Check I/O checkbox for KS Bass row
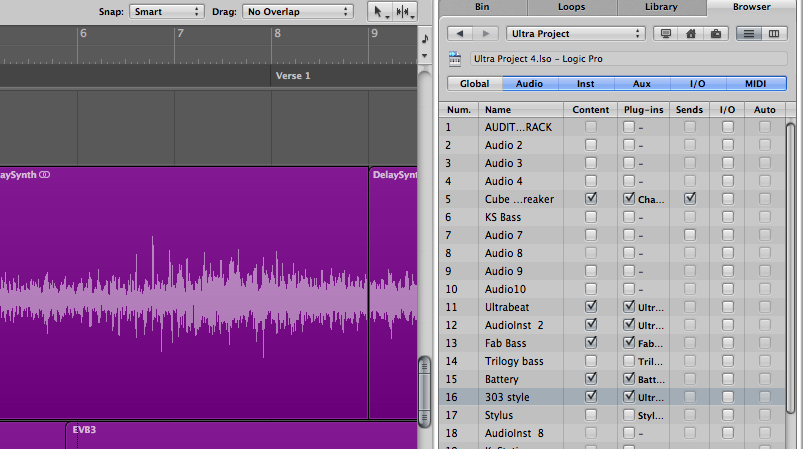Screen dimensions: 803x449 [728, 217]
